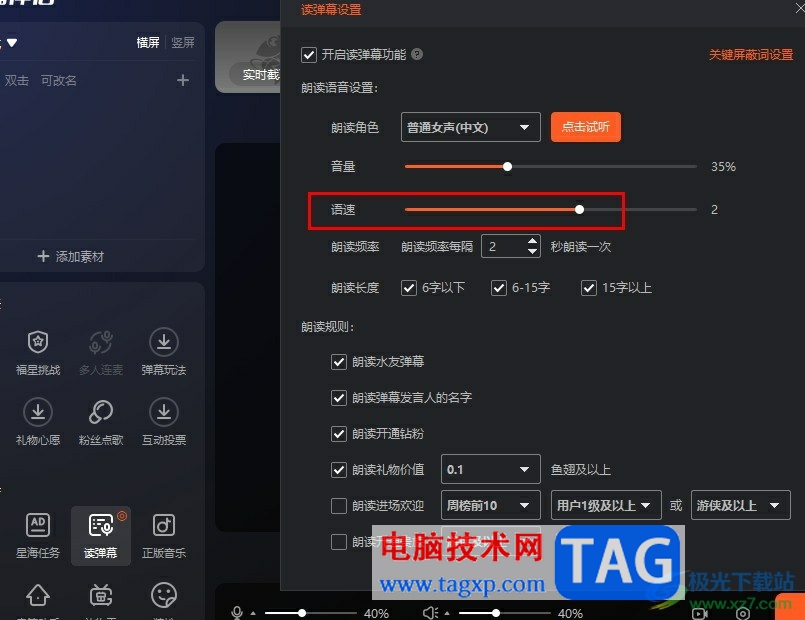The image size is (805, 620).
Task: Click the speaker icon in bottom bar
Action: tap(430, 613)
